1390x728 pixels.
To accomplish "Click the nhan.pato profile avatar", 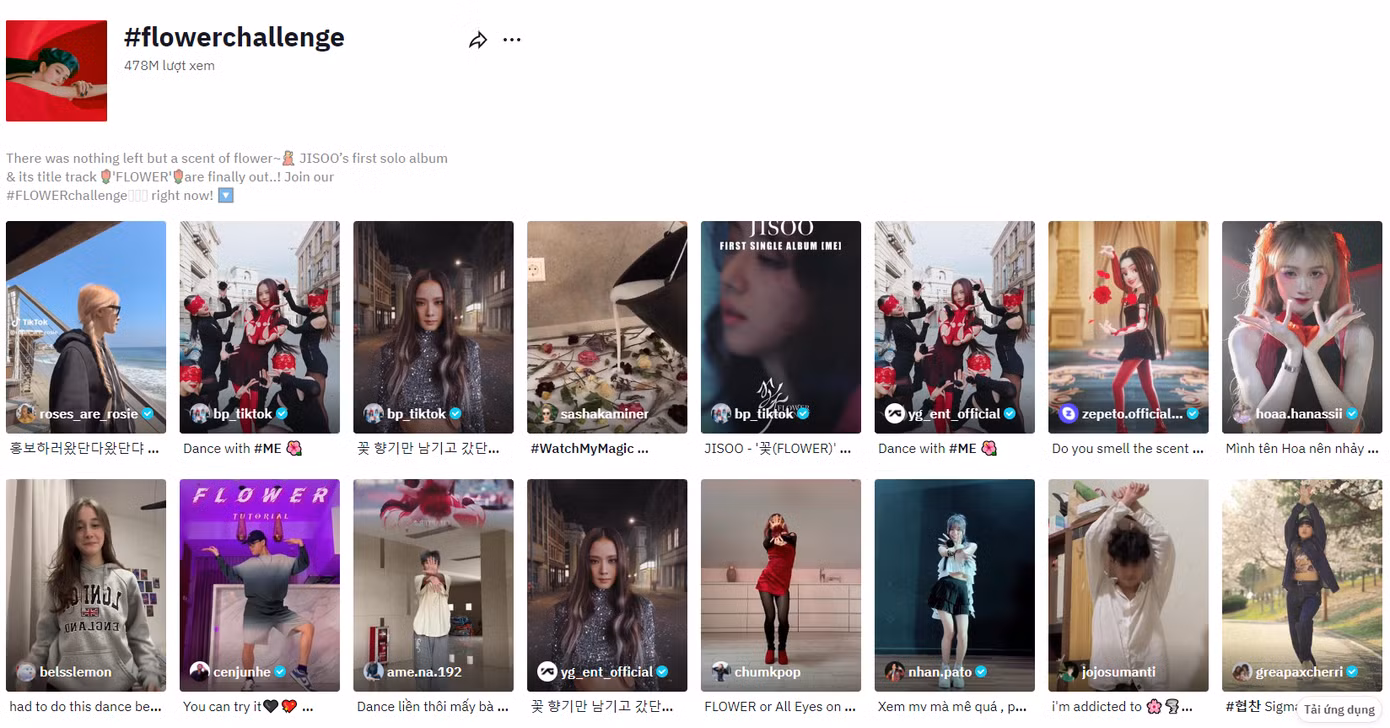I will (x=895, y=672).
